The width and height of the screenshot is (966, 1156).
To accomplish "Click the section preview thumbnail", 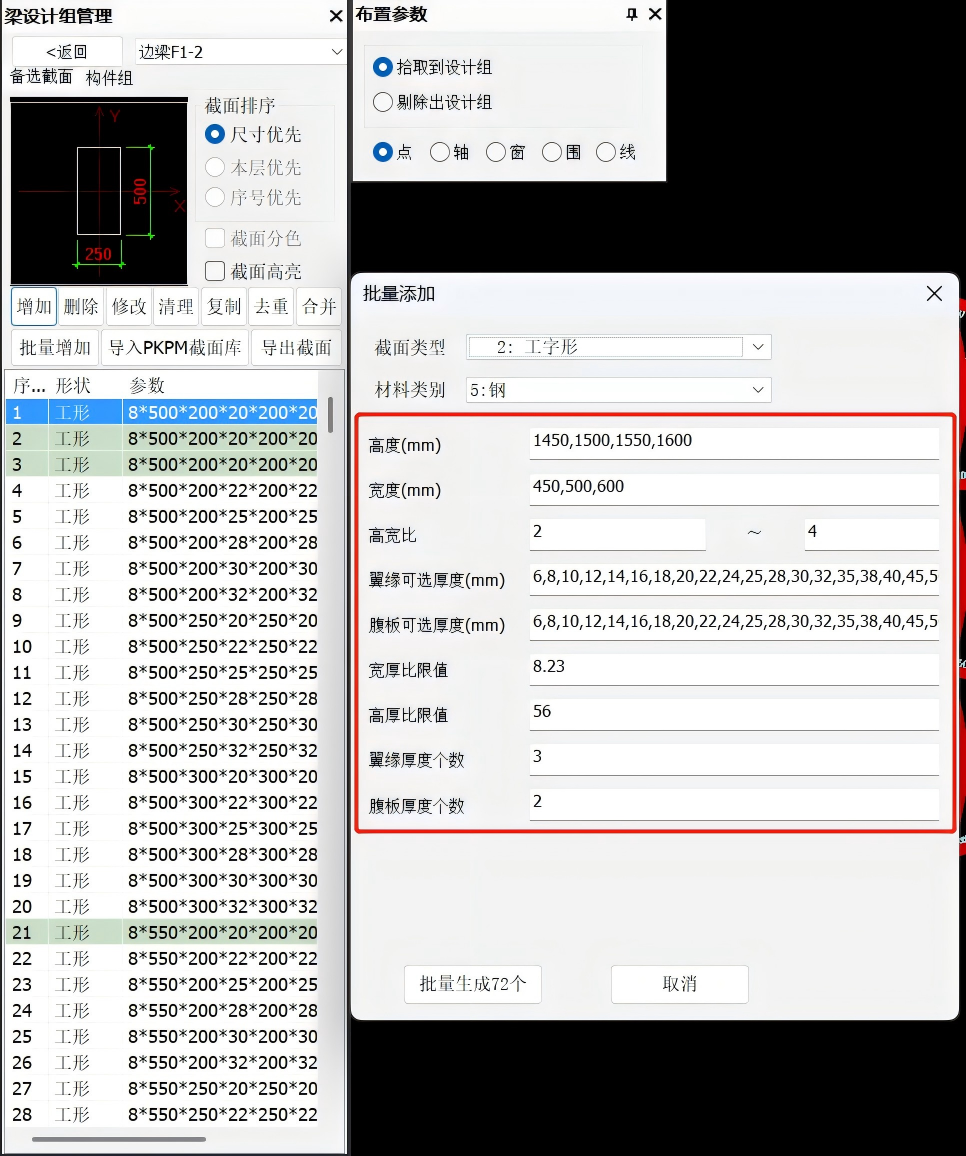I will [99, 192].
